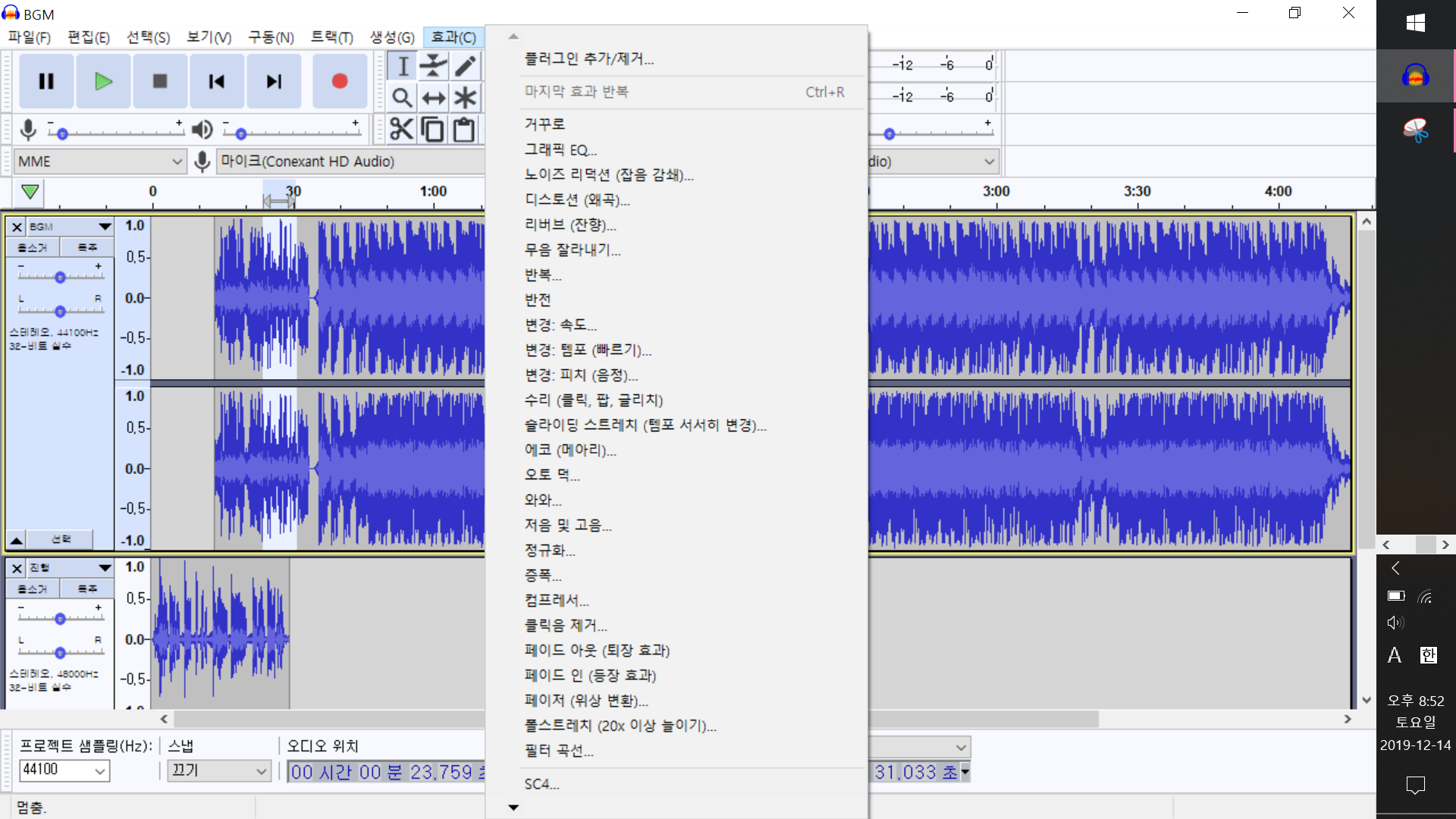
Task: Select 페이드 아웃 effect menu entry
Action: [x=597, y=650]
